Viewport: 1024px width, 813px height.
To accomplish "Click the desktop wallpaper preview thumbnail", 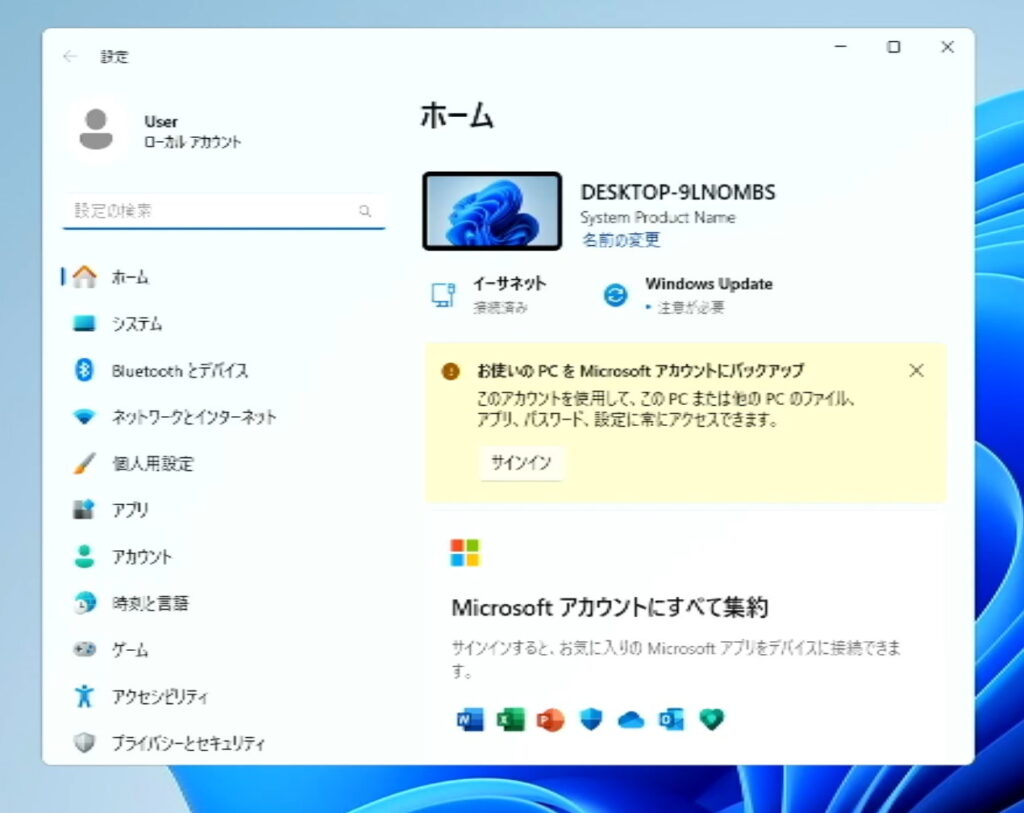I will [491, 211].
